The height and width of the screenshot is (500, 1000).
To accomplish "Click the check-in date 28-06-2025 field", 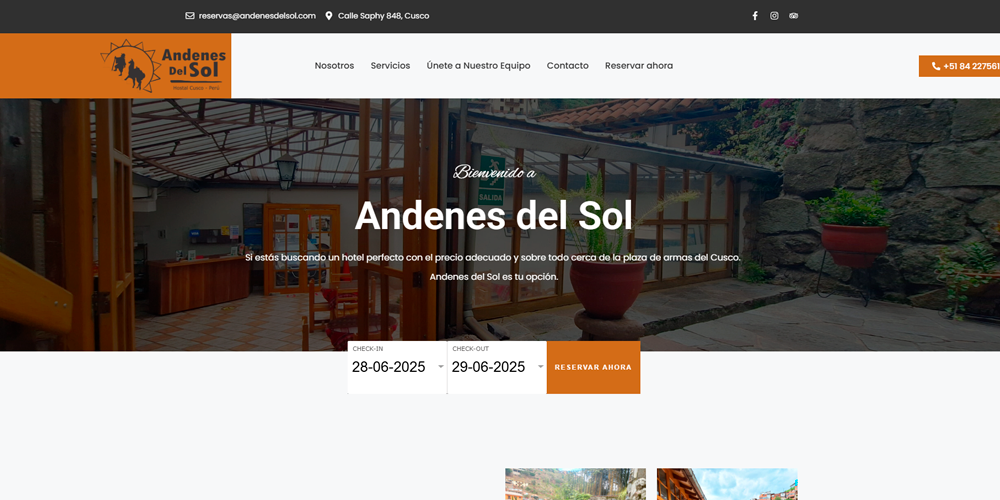I will (397, 367).
